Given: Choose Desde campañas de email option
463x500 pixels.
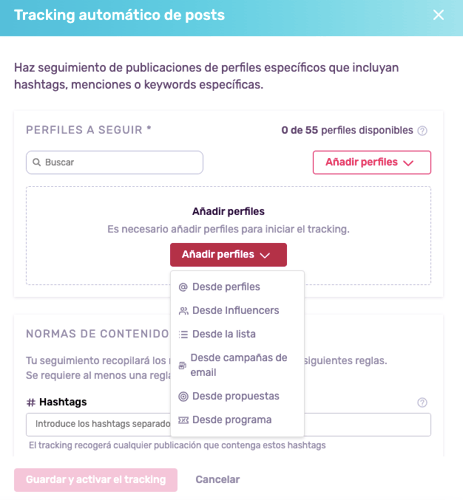Looking at the screenshot, I should [237, 365].
